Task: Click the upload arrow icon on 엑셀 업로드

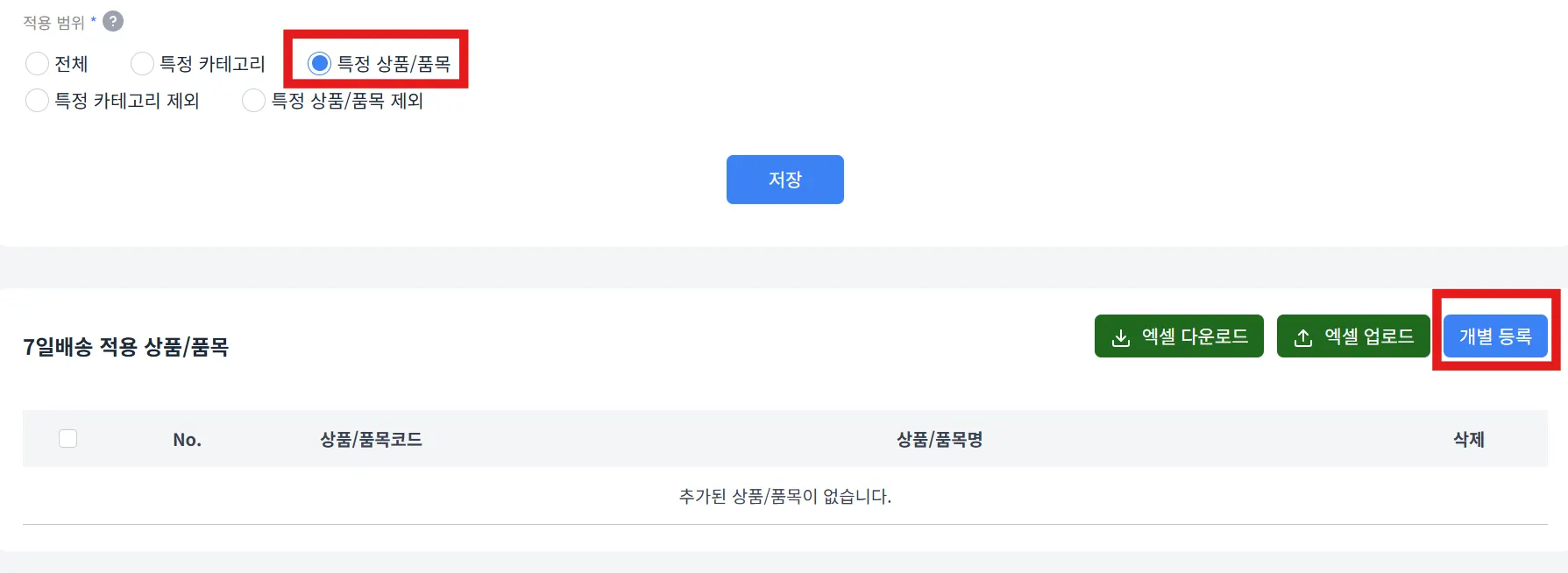Action: [1303, 337]
